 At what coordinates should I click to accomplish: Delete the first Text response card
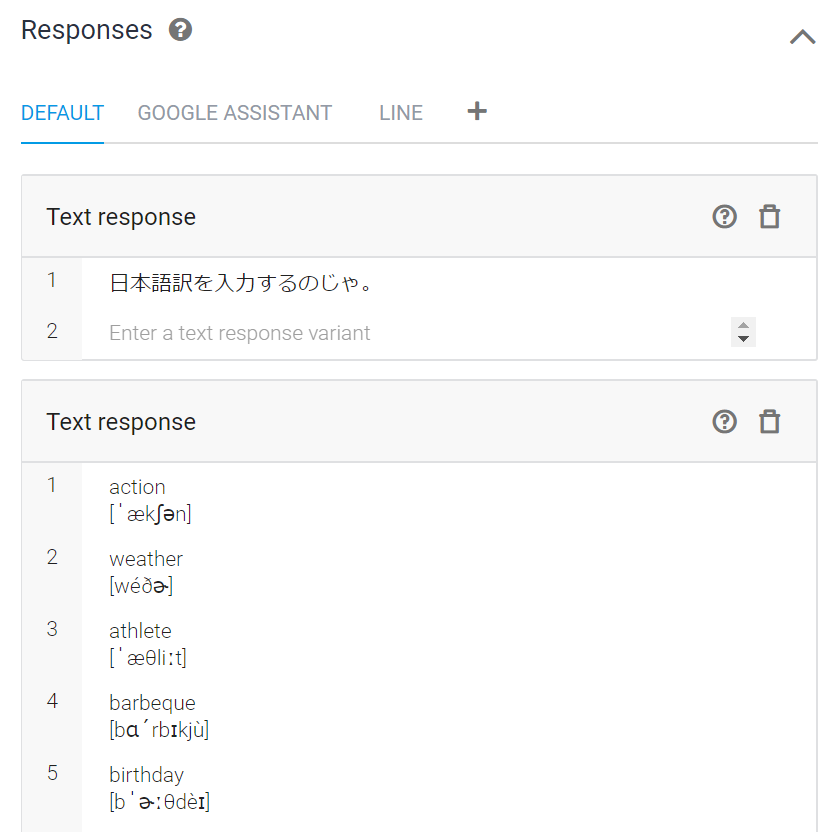[x=769, y=217]
